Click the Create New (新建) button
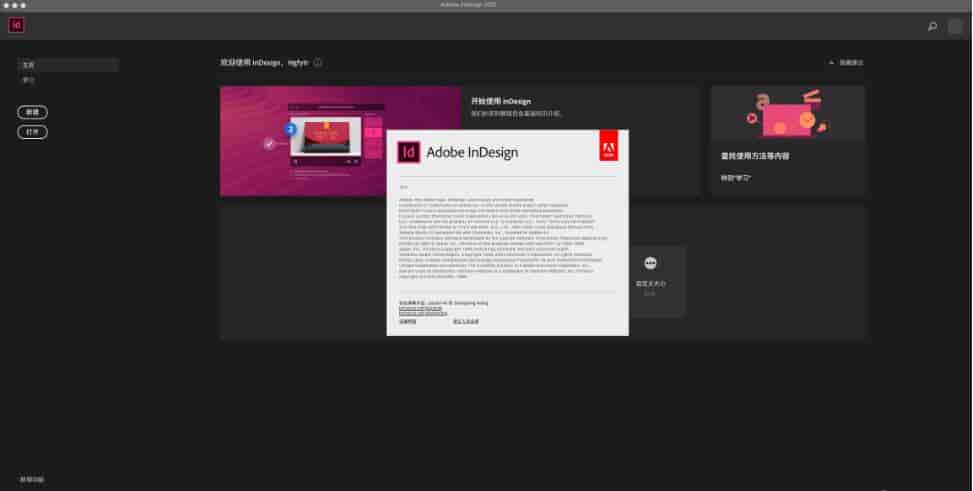The width and height of the screenshot is (973, 491). point(32,112)
